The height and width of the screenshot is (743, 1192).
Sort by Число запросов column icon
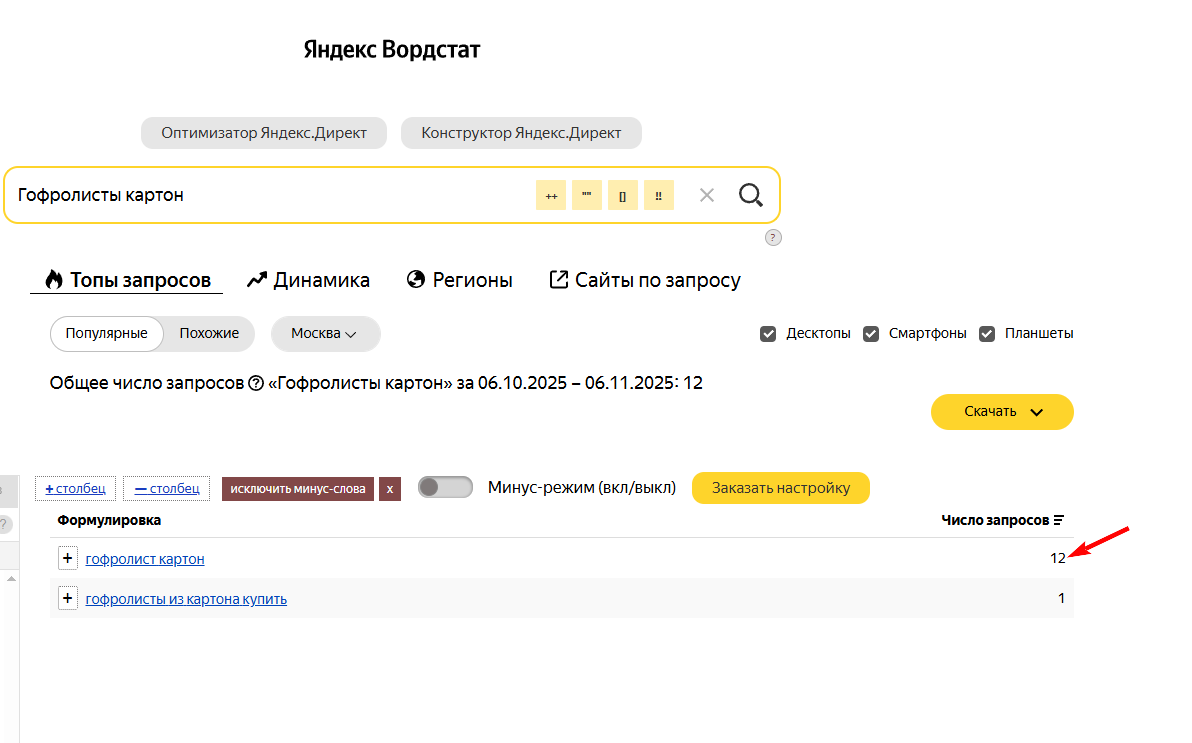[1059, 520]
